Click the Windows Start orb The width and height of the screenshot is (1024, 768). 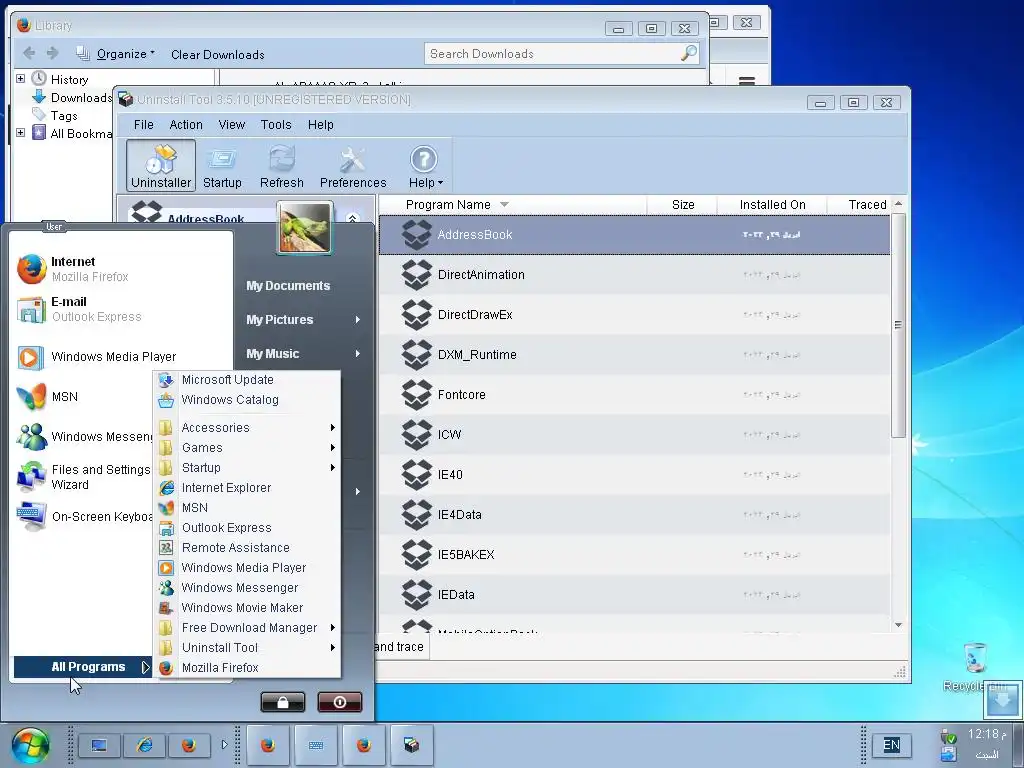coord(31,746)
